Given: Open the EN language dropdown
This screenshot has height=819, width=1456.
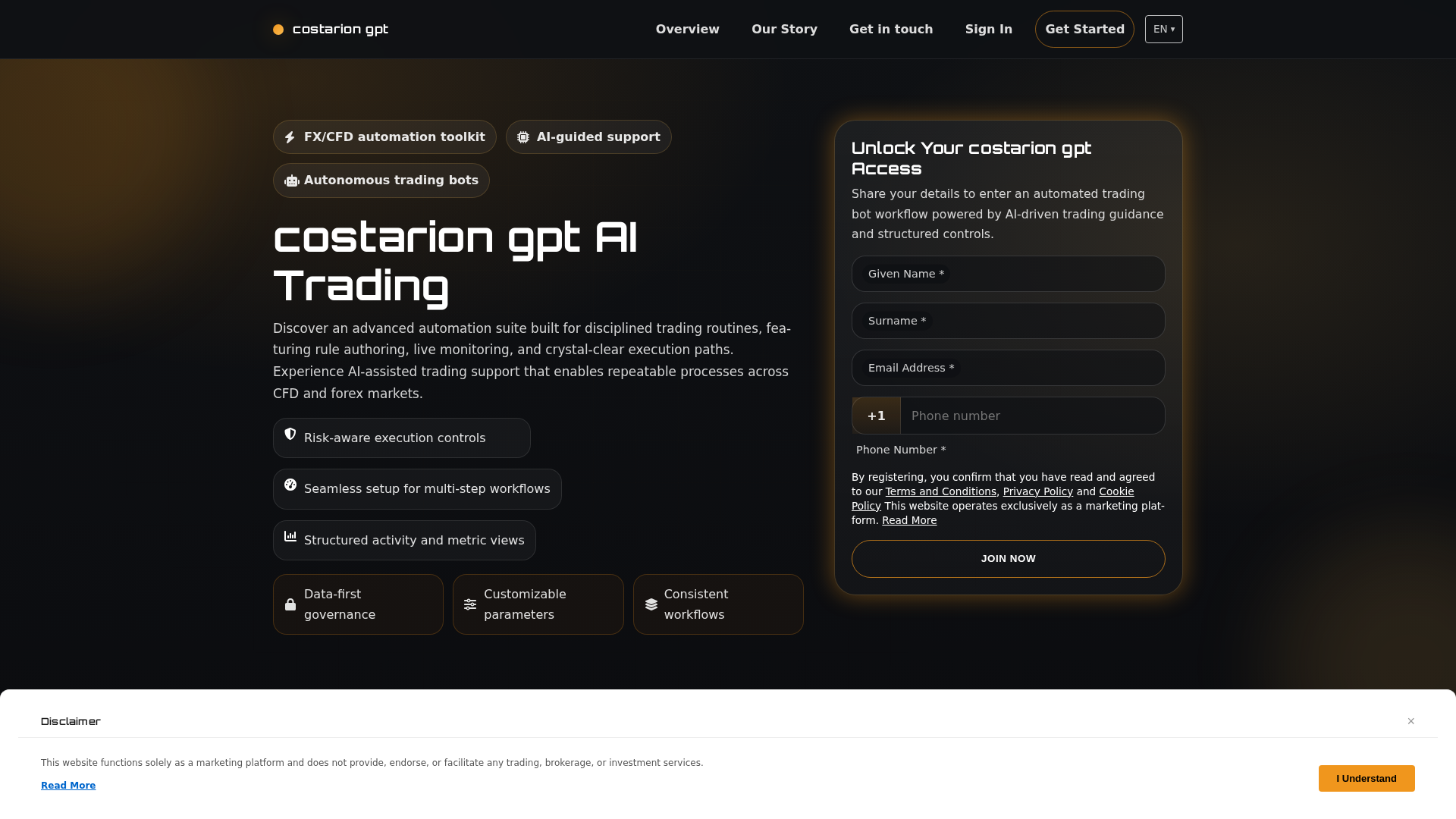Looking at the screenshot, I should [x=1164, y=30].
